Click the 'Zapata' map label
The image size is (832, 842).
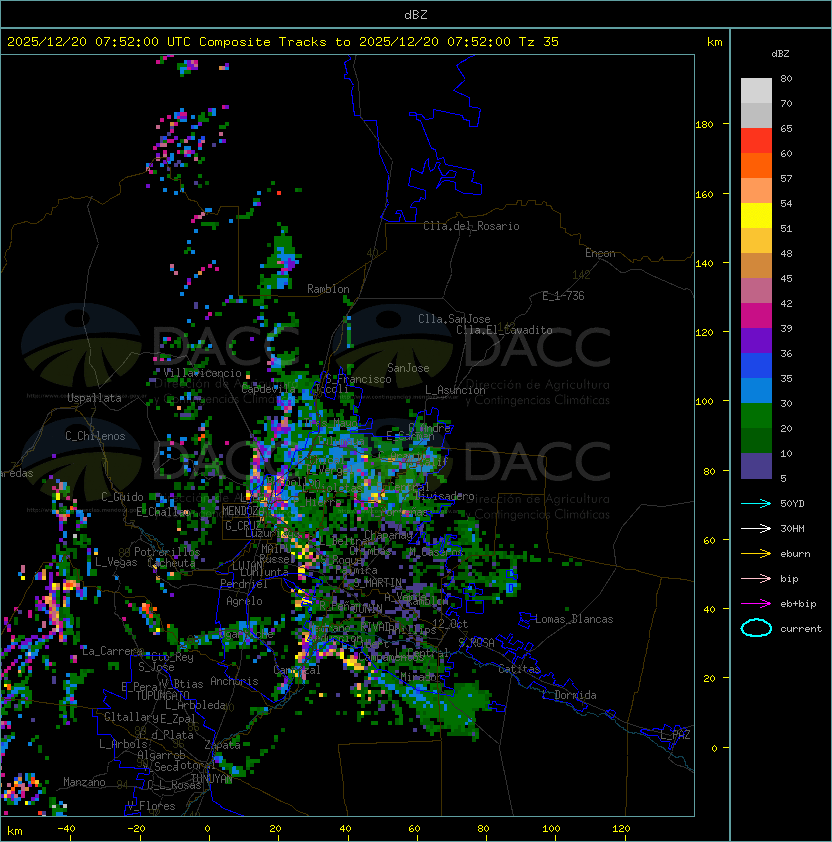click(222, 745)
